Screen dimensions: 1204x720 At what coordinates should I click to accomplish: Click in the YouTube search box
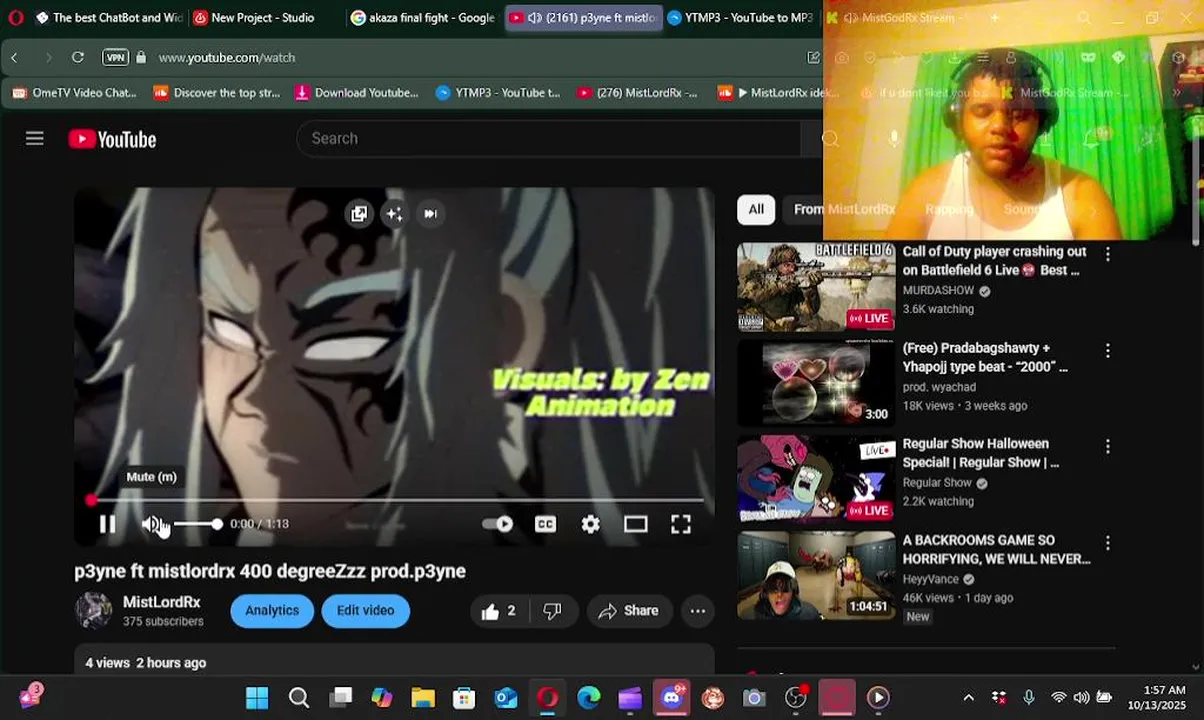click(x=550, y=138)
